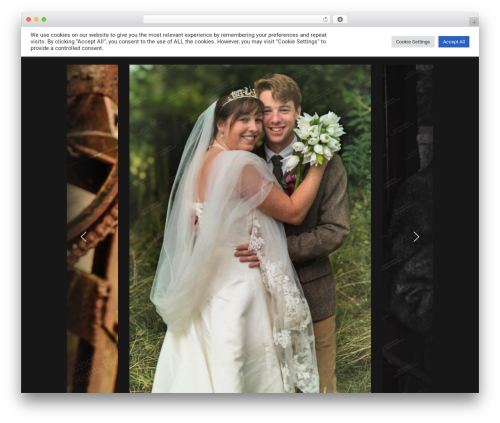Click the download icon beside address bar

[x=340, y=19]
